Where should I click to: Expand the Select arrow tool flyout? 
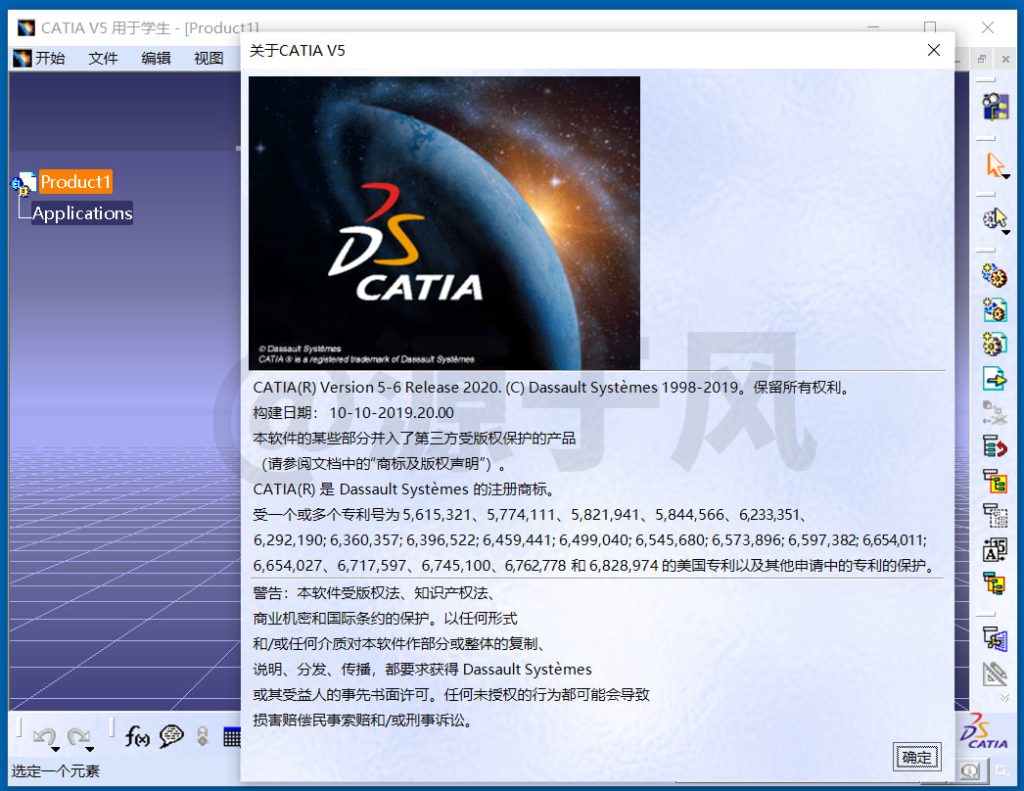[1006, 176]
